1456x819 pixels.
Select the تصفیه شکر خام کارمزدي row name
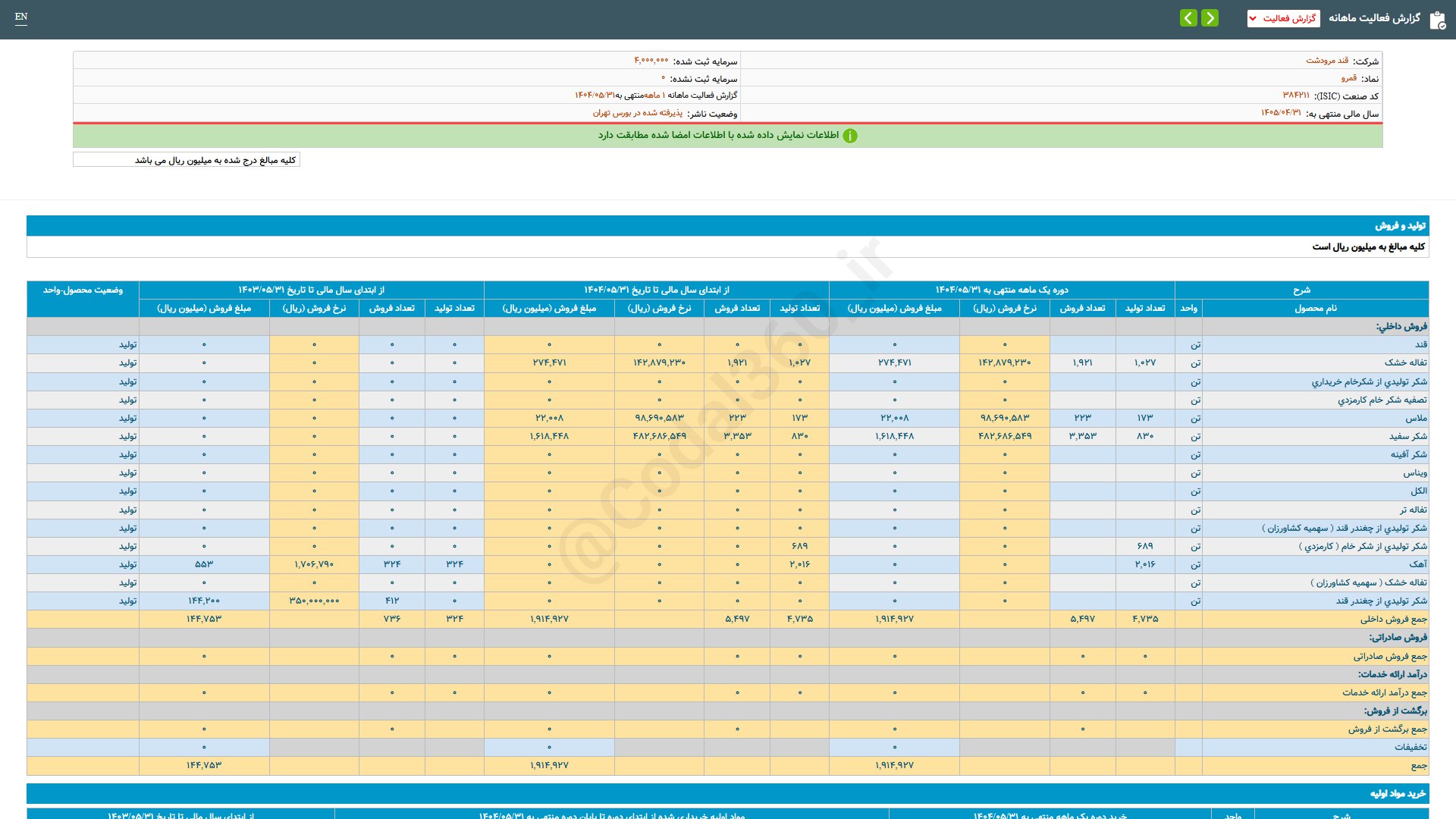tap(1382, 400)
